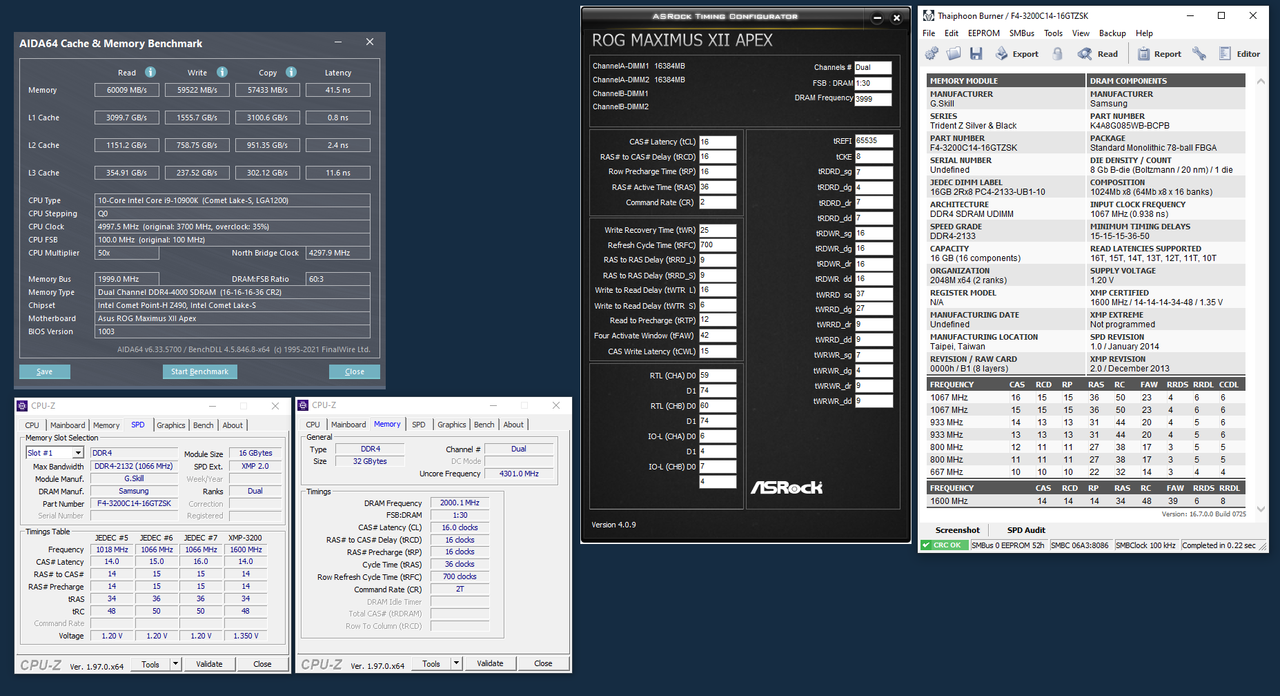Click the Close button in CPU-Z Memory window
The image size is (1280, 696).
[543, 664]
